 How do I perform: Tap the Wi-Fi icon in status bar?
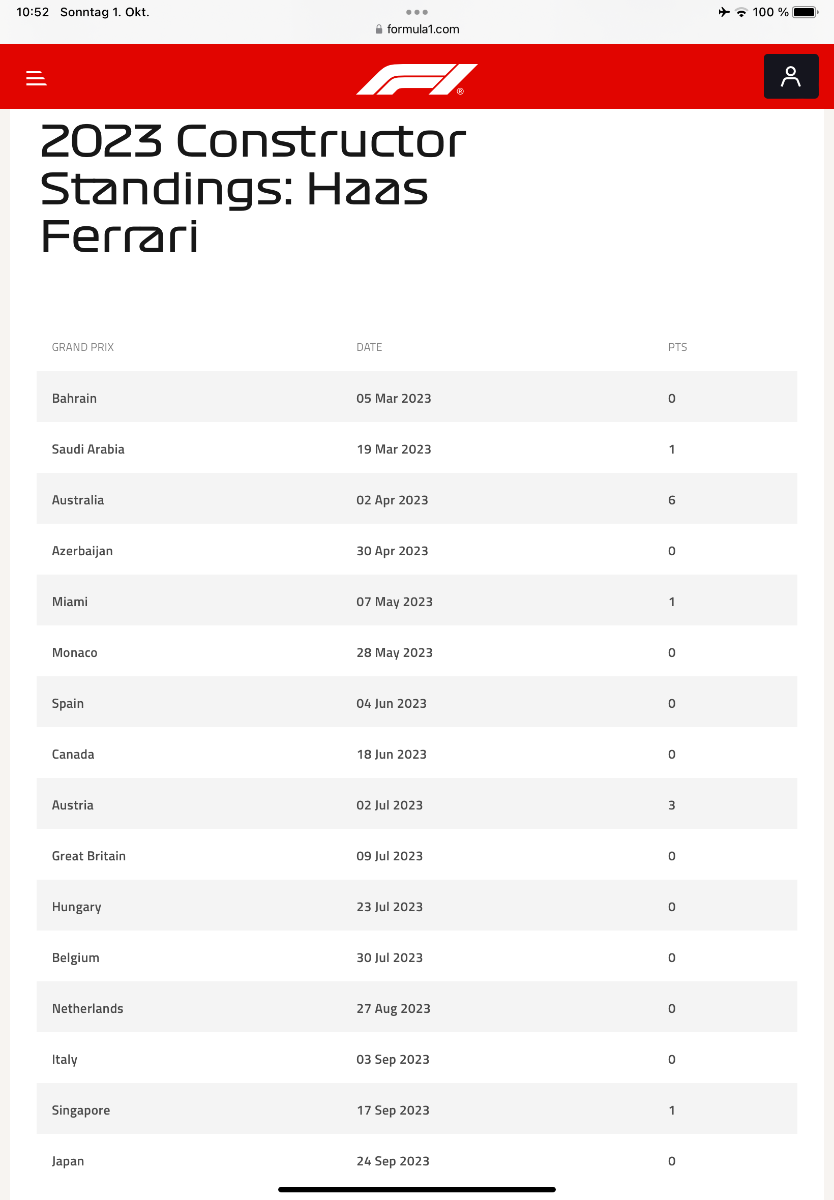tap(741, 12)
